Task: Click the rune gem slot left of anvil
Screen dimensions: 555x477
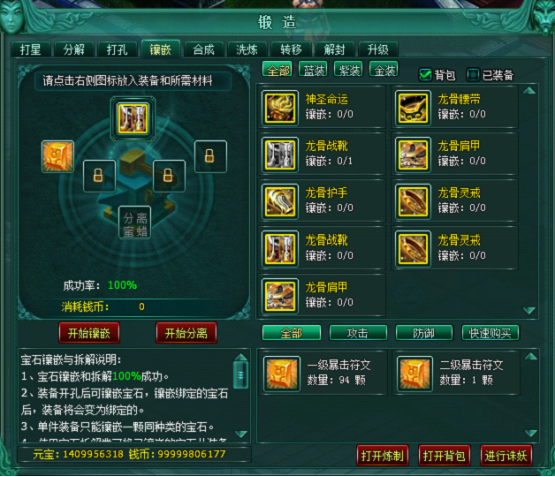Action: pyautogui.click(x=58, y=156)
